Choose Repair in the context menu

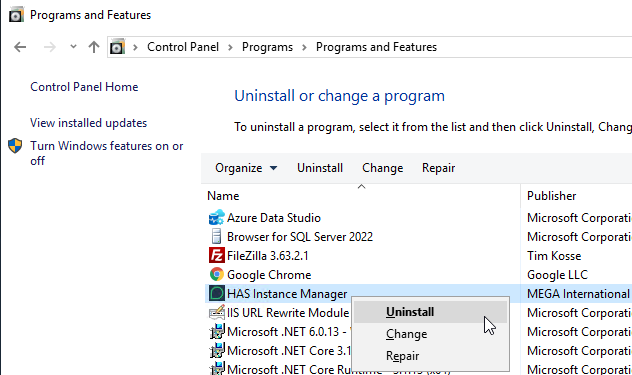point(430,356)
